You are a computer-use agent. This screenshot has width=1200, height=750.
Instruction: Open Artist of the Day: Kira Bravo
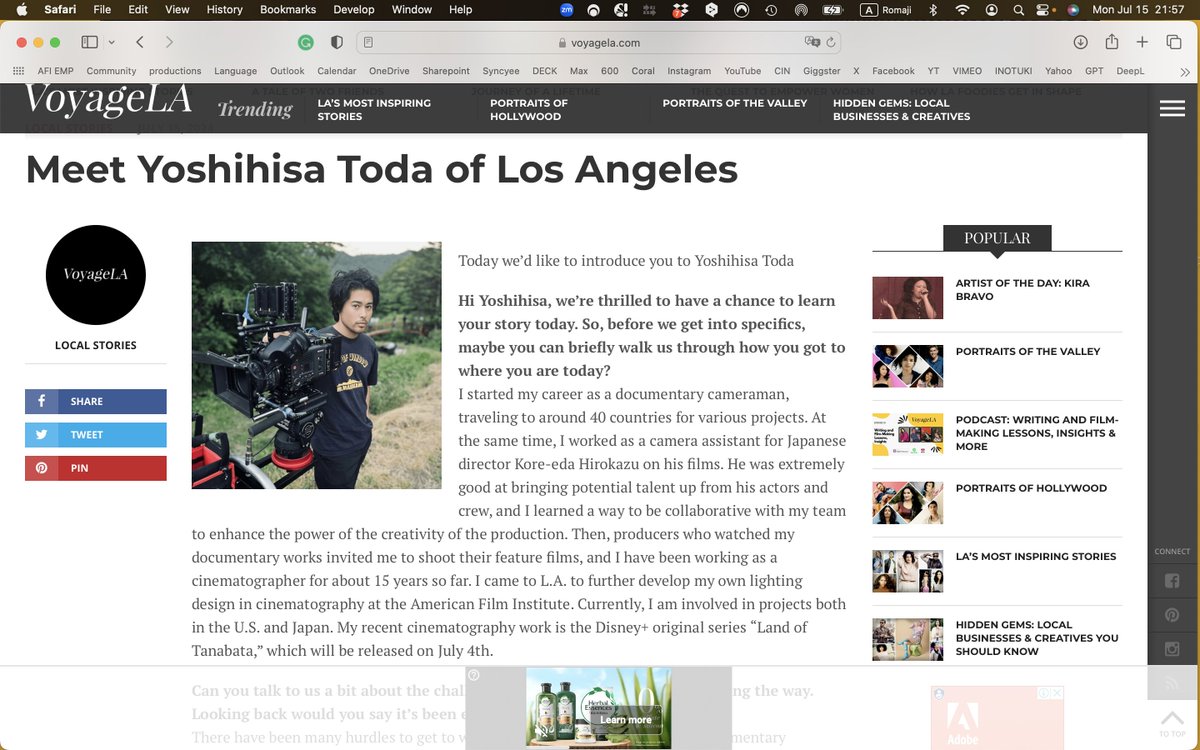pos(1022,289)
